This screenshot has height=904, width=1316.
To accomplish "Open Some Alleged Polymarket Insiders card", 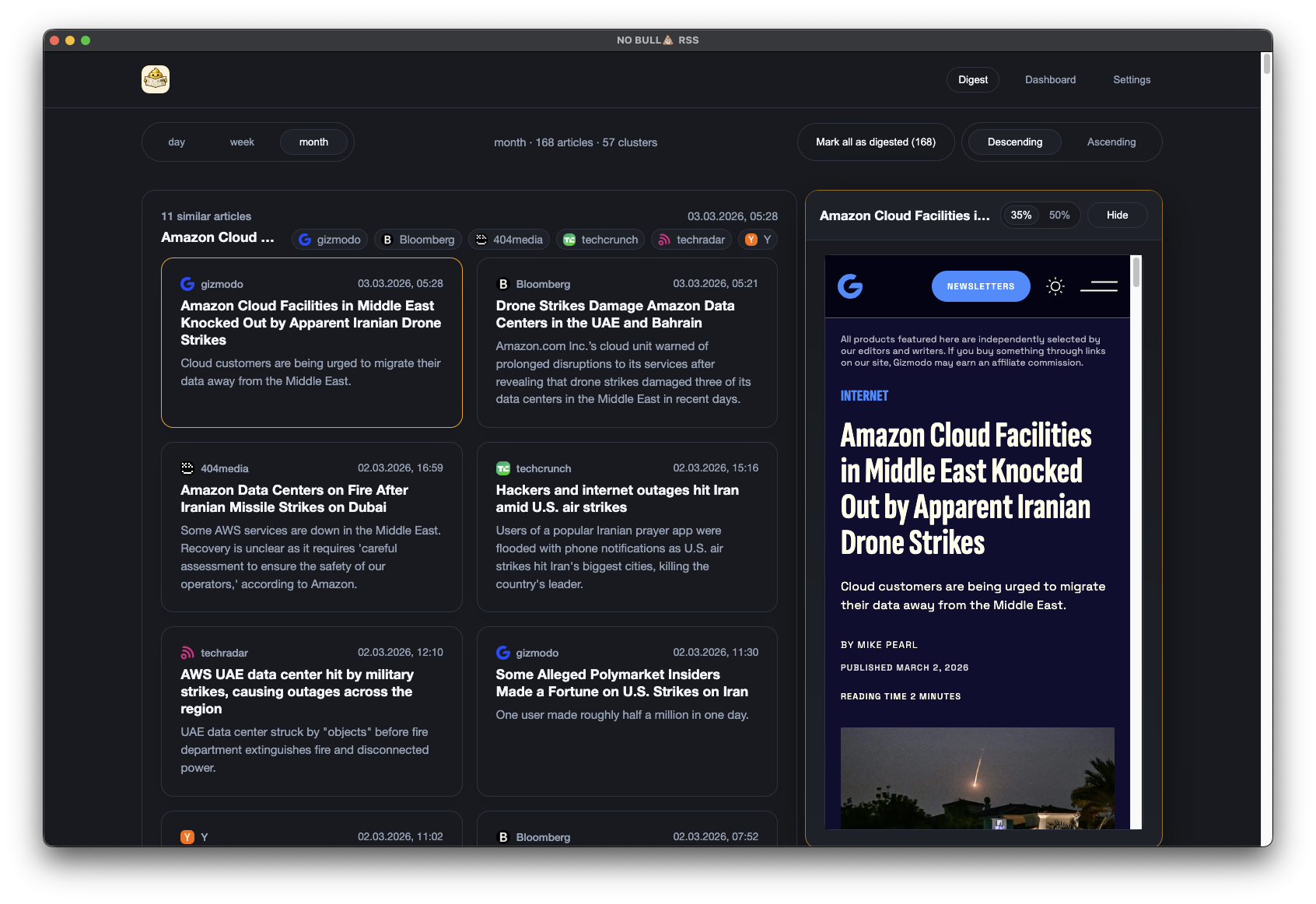I will coord(627,711).
